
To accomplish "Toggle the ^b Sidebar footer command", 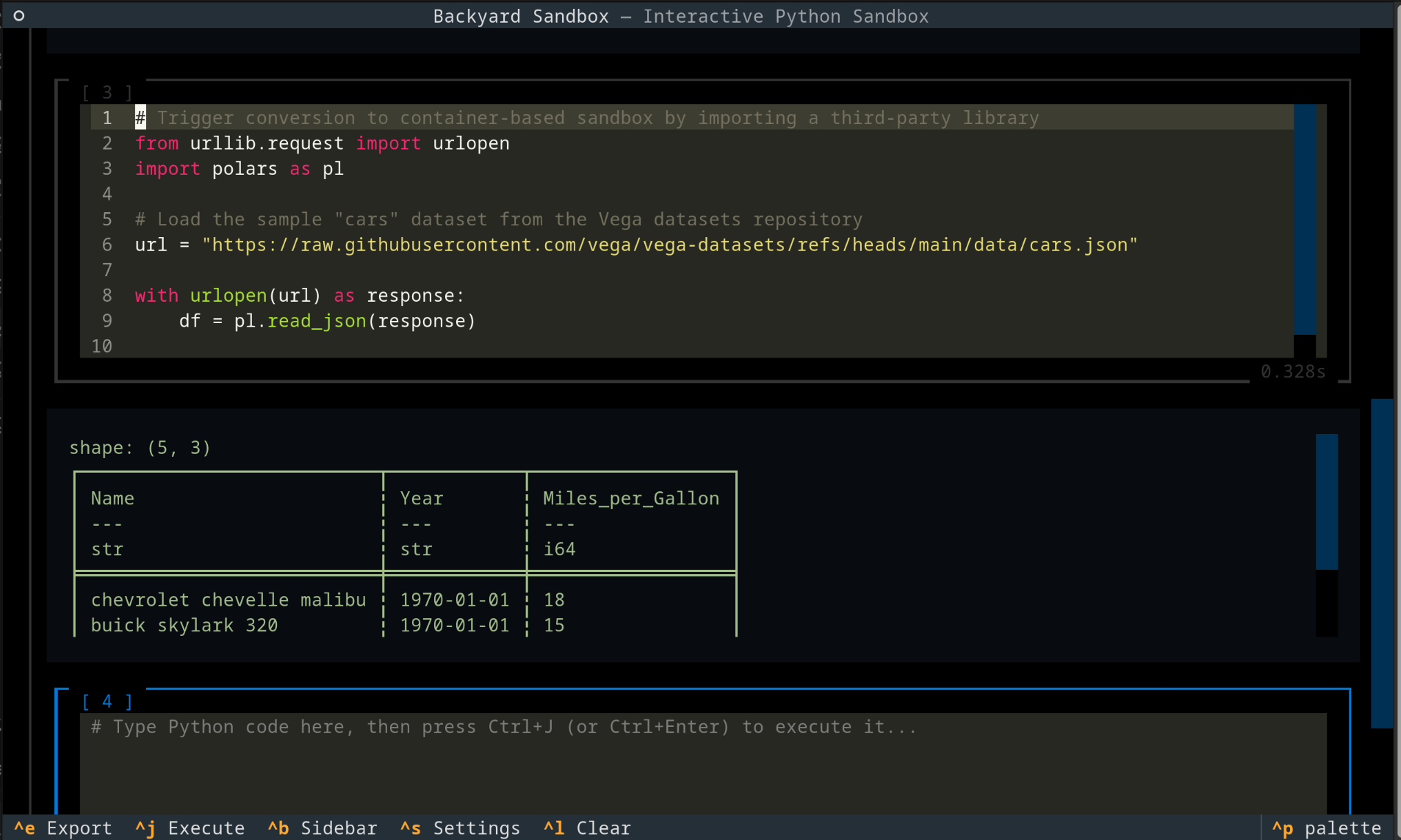I will (322, 828).
